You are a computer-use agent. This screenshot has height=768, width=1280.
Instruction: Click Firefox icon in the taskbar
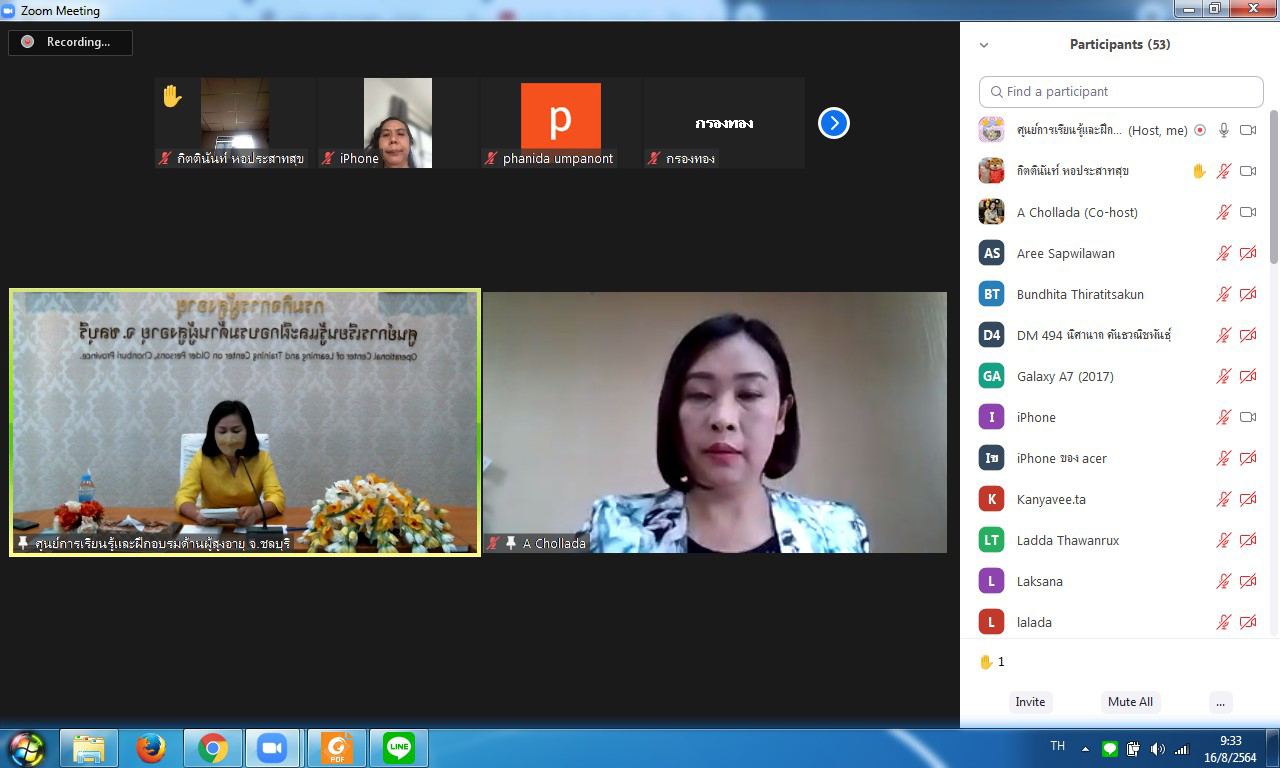(151, 748)
